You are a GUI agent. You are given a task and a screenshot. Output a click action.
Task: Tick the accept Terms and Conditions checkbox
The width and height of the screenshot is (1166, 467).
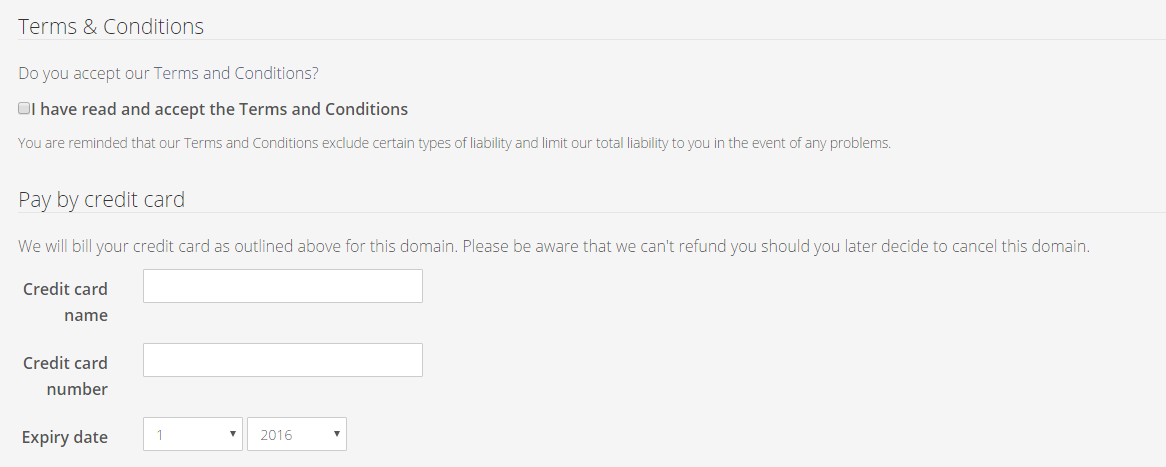coord(24,108)
